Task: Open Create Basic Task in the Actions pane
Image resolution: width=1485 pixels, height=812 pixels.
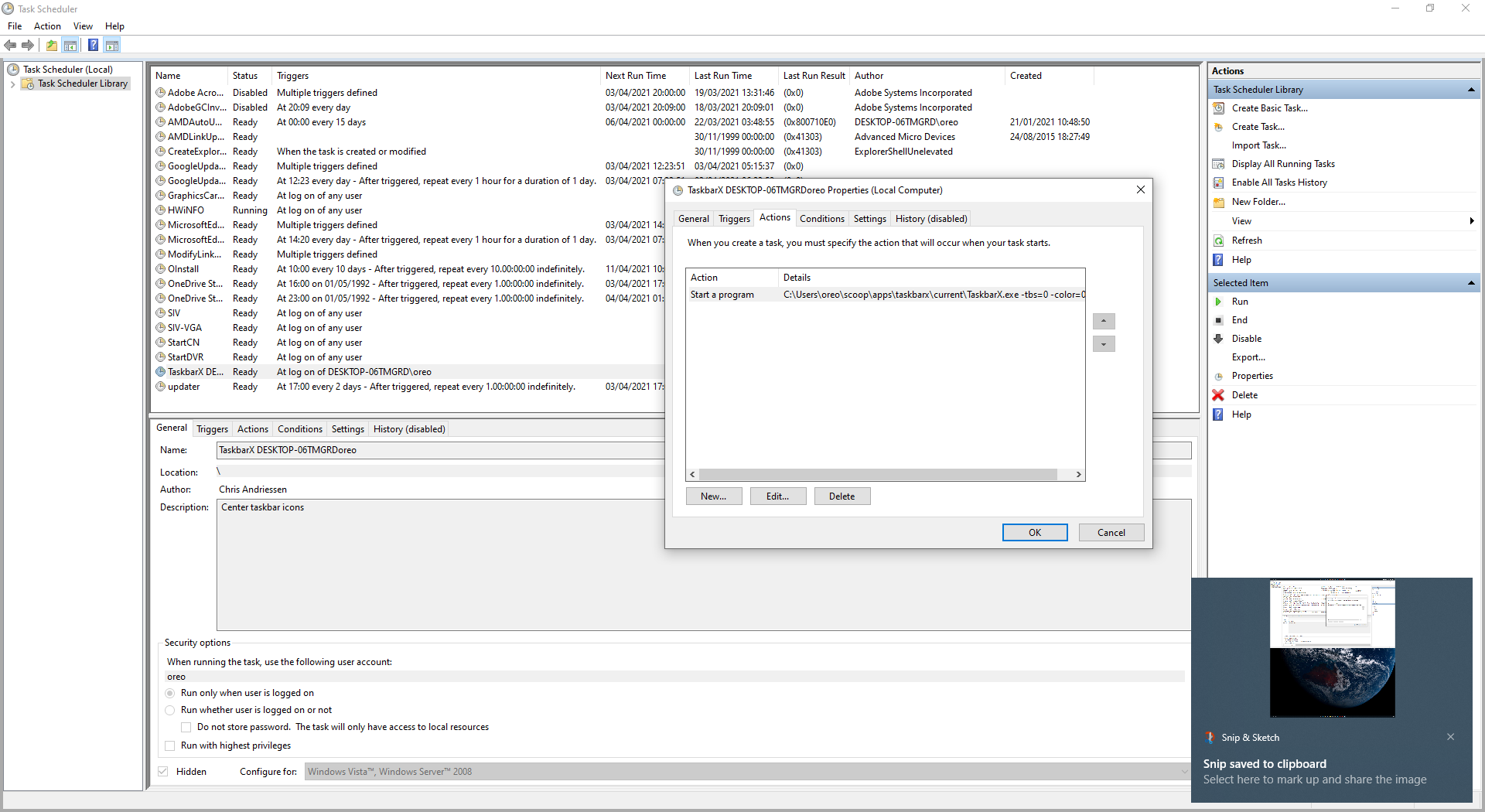Action: point(1271,107)
